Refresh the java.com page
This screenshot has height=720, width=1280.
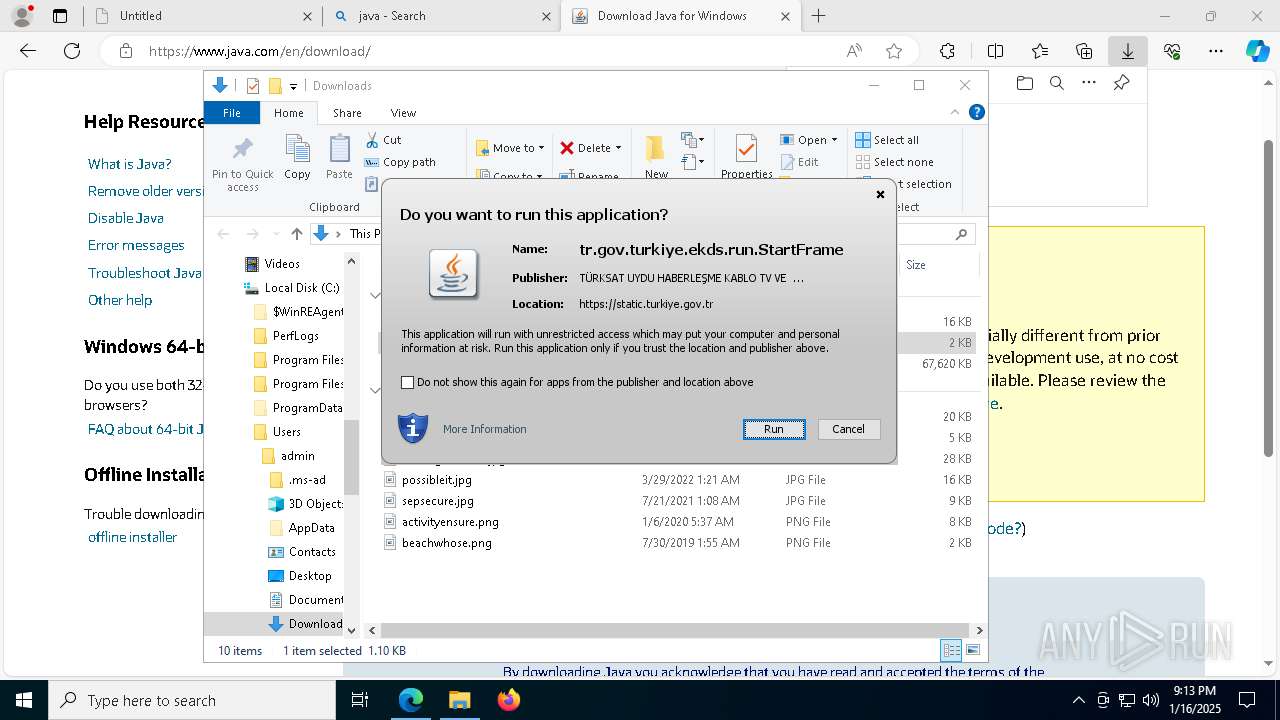(x=72, y=51)
